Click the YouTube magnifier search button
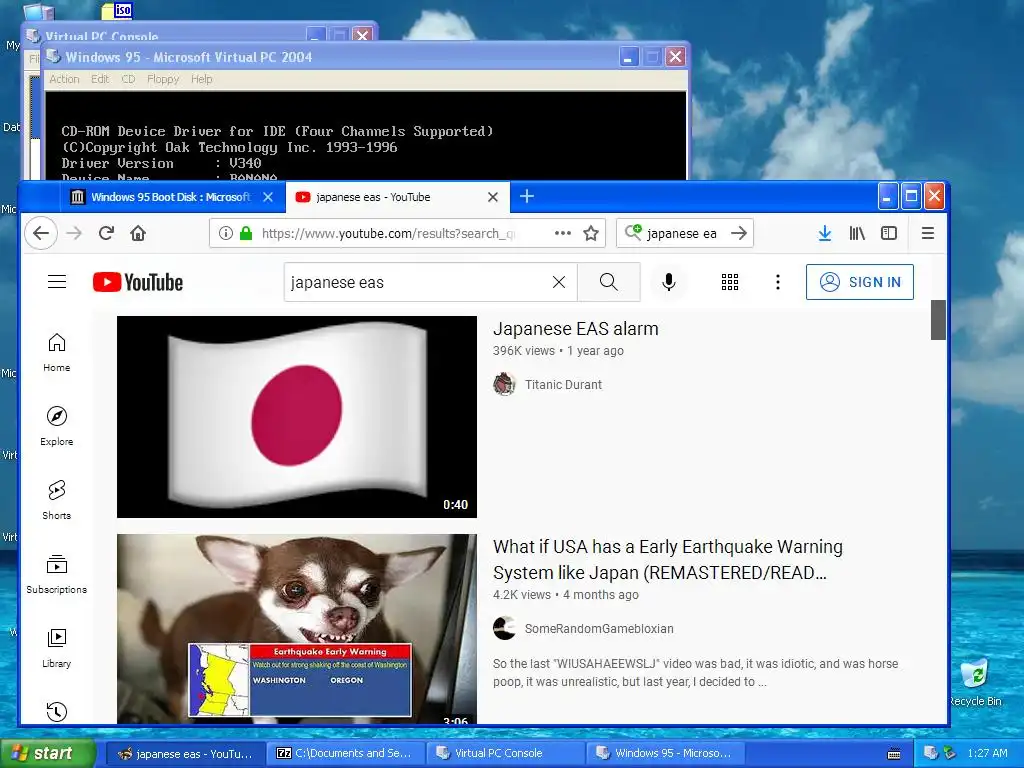1024x768 pixels. pyautogui.click(x=609, y=282)
